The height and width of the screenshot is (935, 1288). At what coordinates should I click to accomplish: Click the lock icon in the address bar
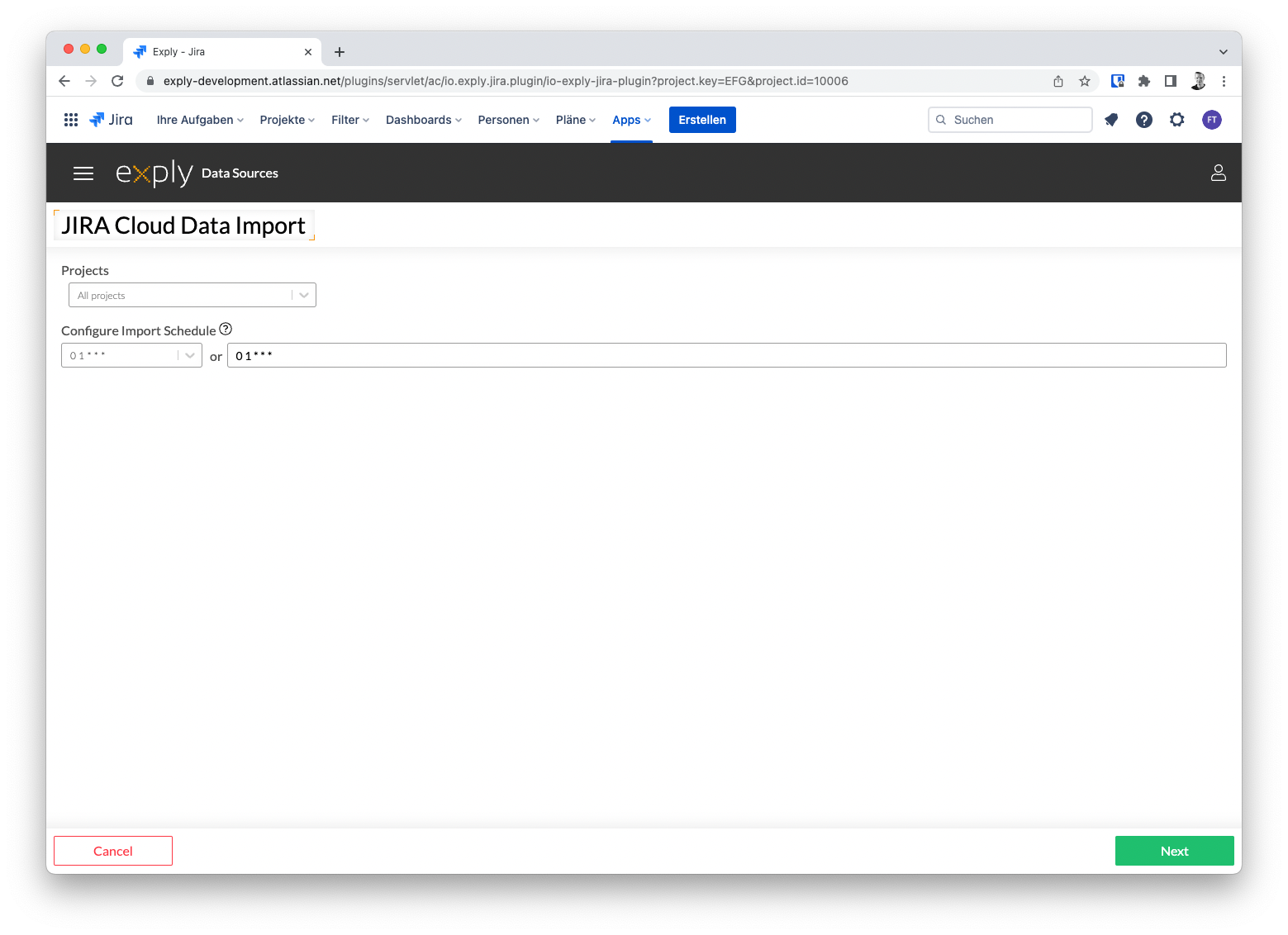(150, 81)
